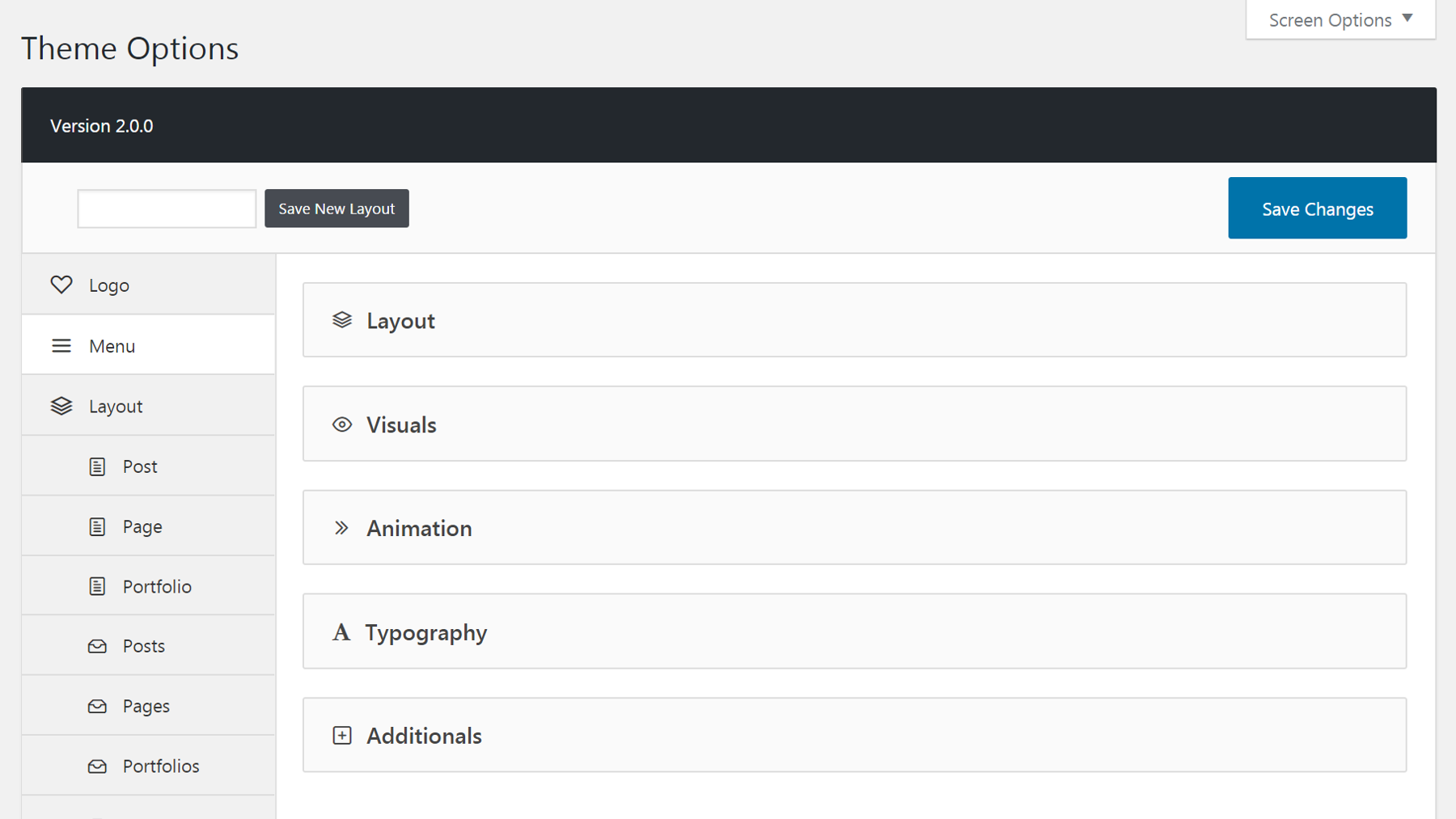
Task: Click the Save Changes button
Action: tap(1317, 208)
